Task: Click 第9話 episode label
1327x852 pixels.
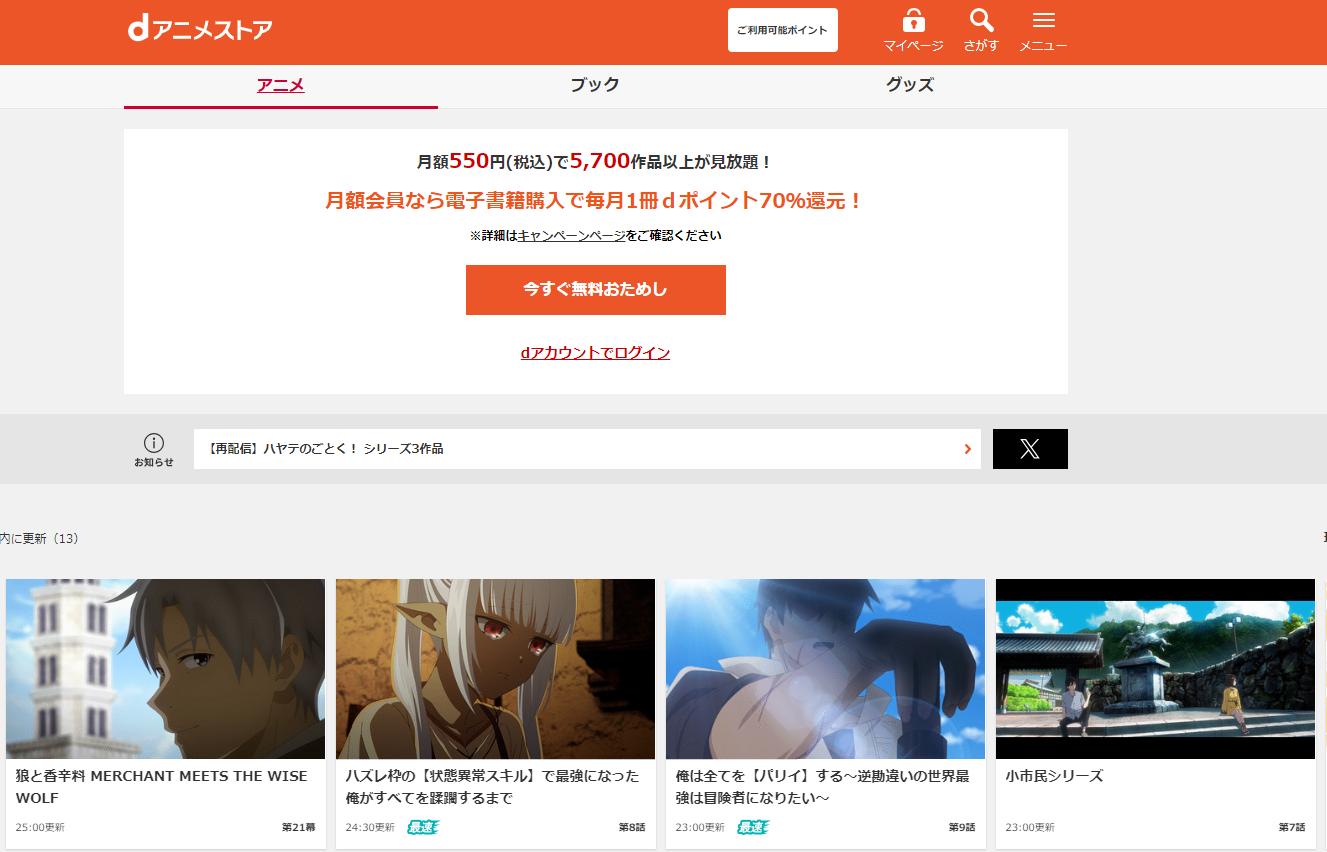Action: click(x=962, y=828)
